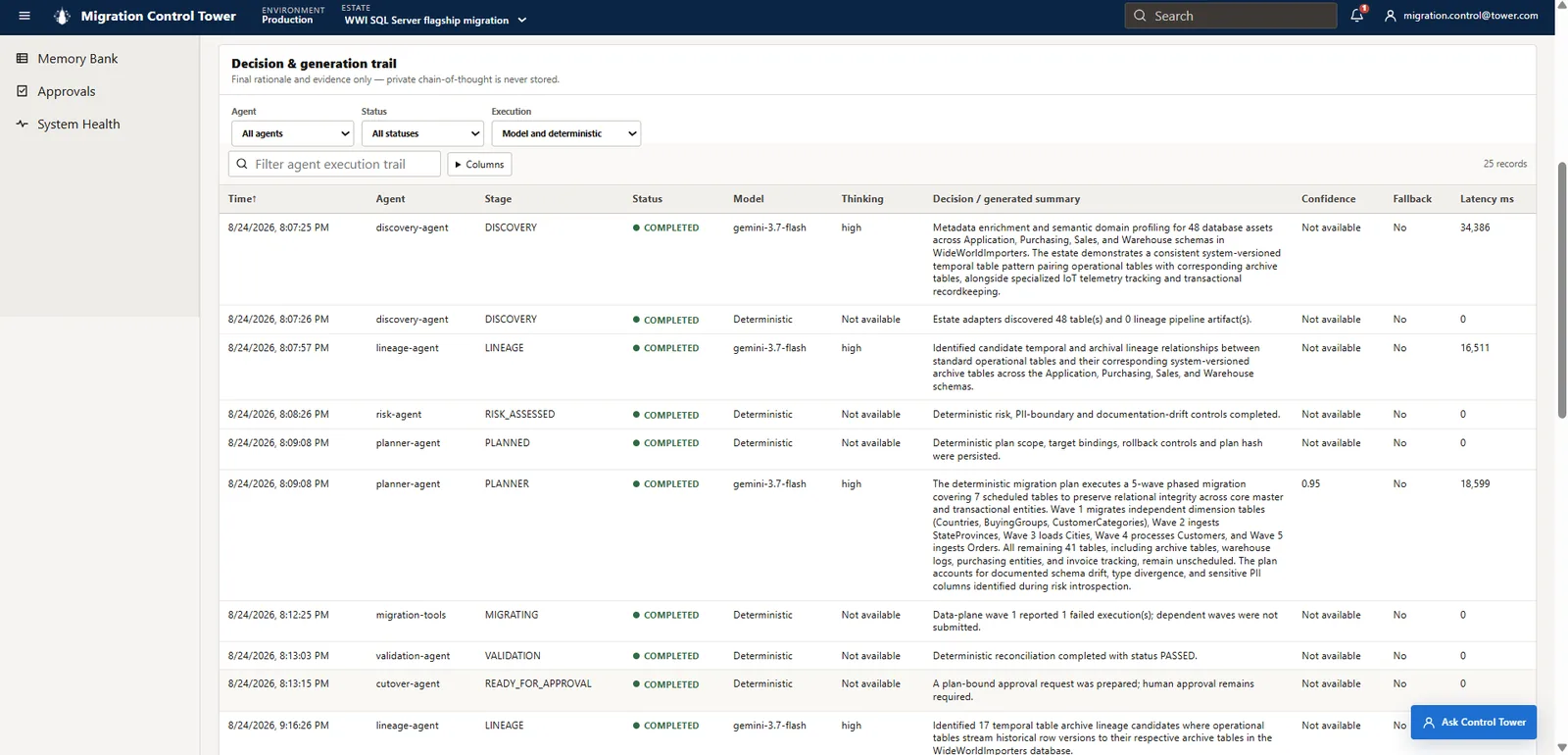Sort by the Time column header
This screenshot has width=1568, height=755.
click(x=242, y=199)
